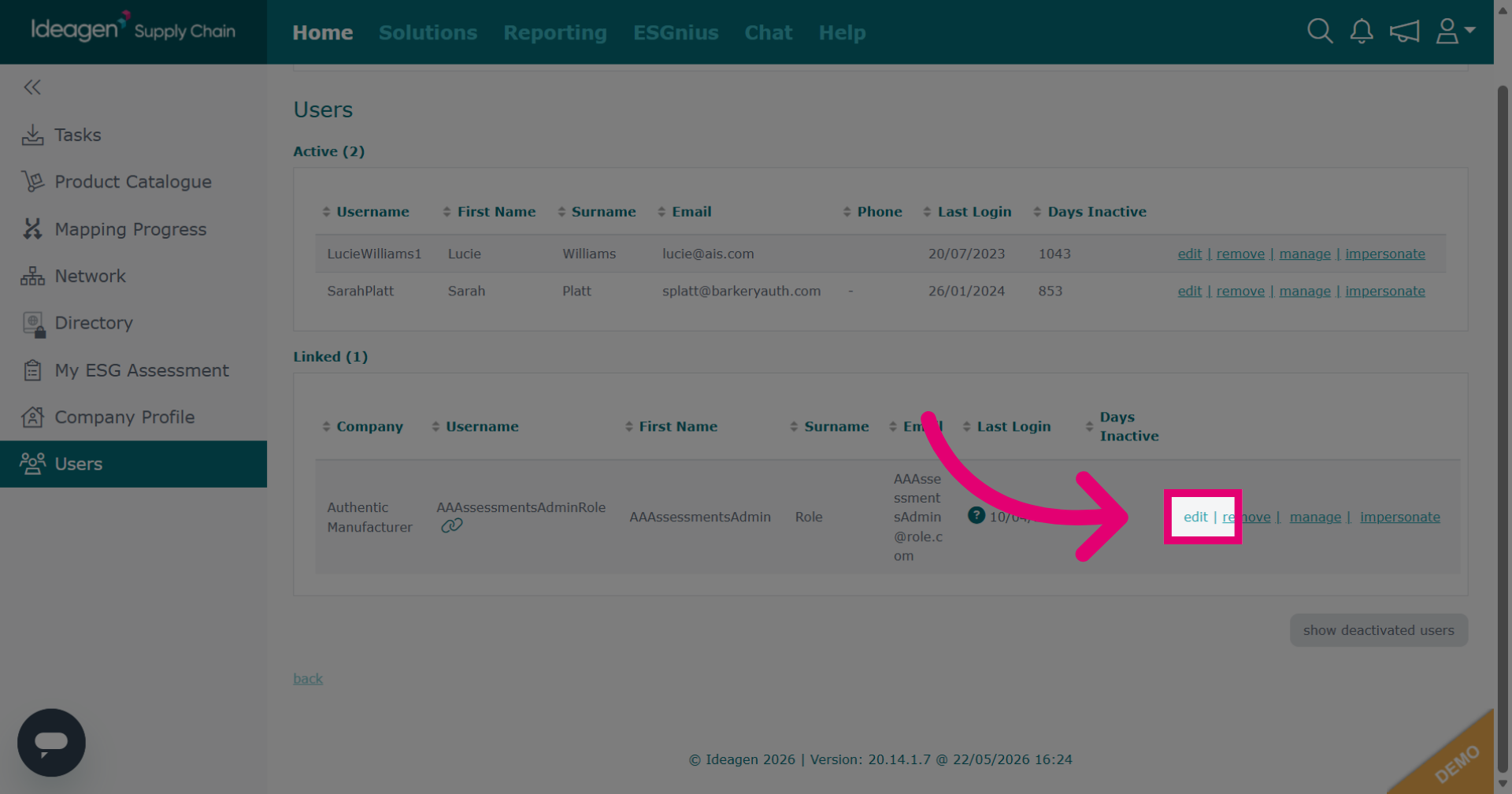Follow the back link
Screen dimensions: 1512x794
point(308,678)
